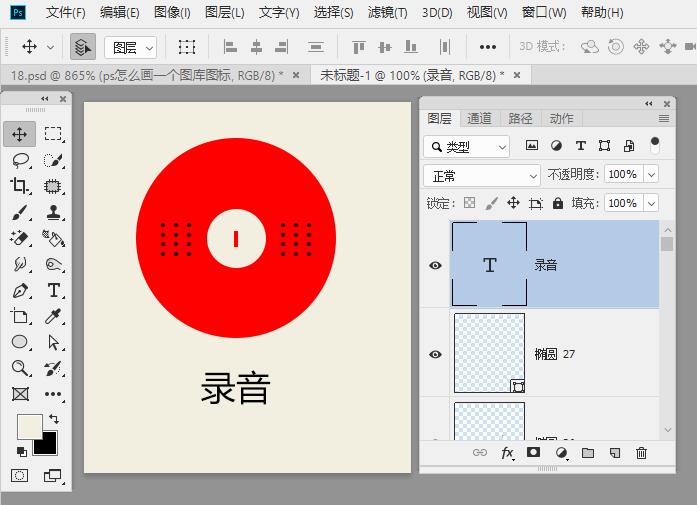Pick the Lasso tool
The width and height of the screenshot is (697, 505).
click(20, 160)
